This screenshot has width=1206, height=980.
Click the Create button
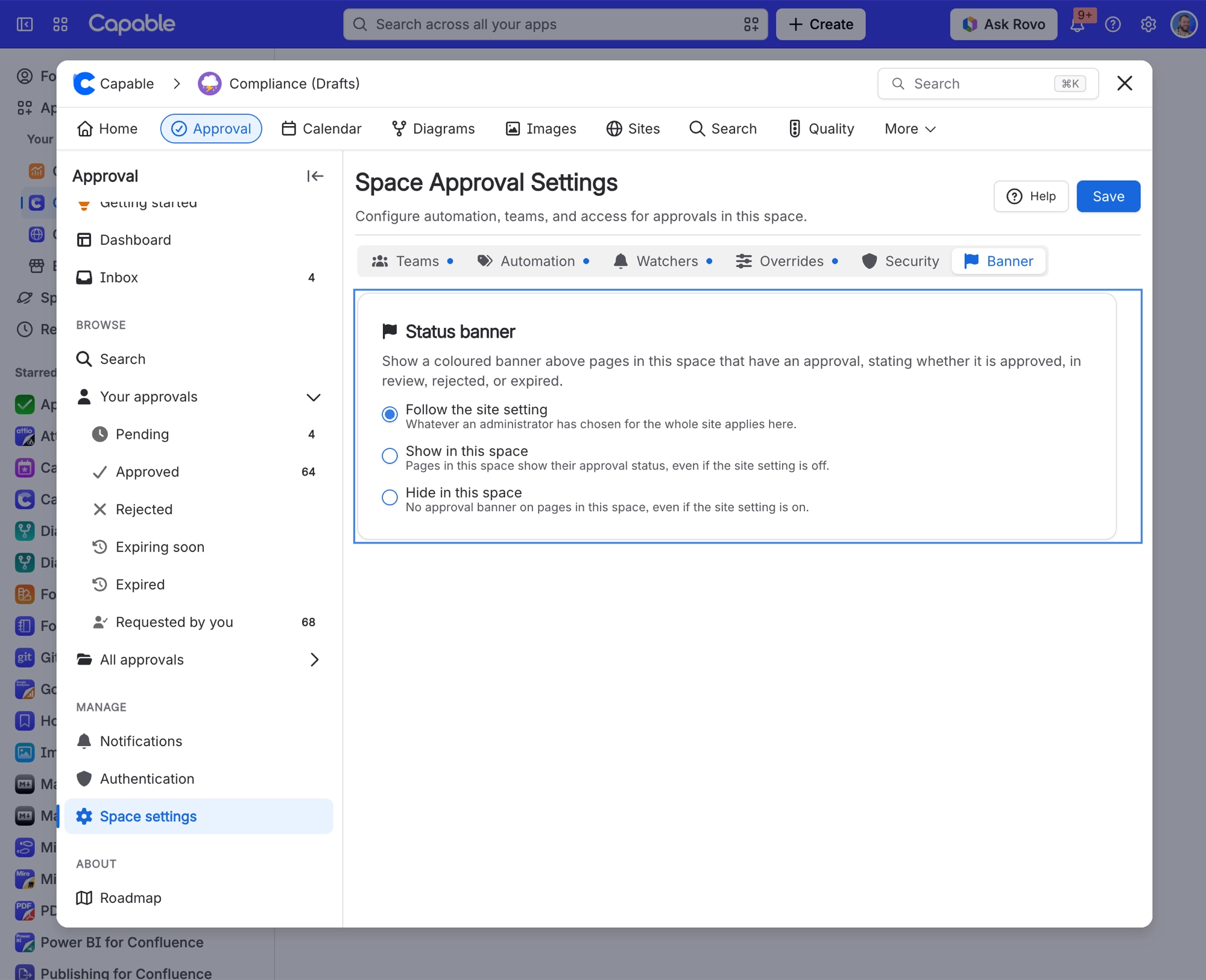pos(820,25)
